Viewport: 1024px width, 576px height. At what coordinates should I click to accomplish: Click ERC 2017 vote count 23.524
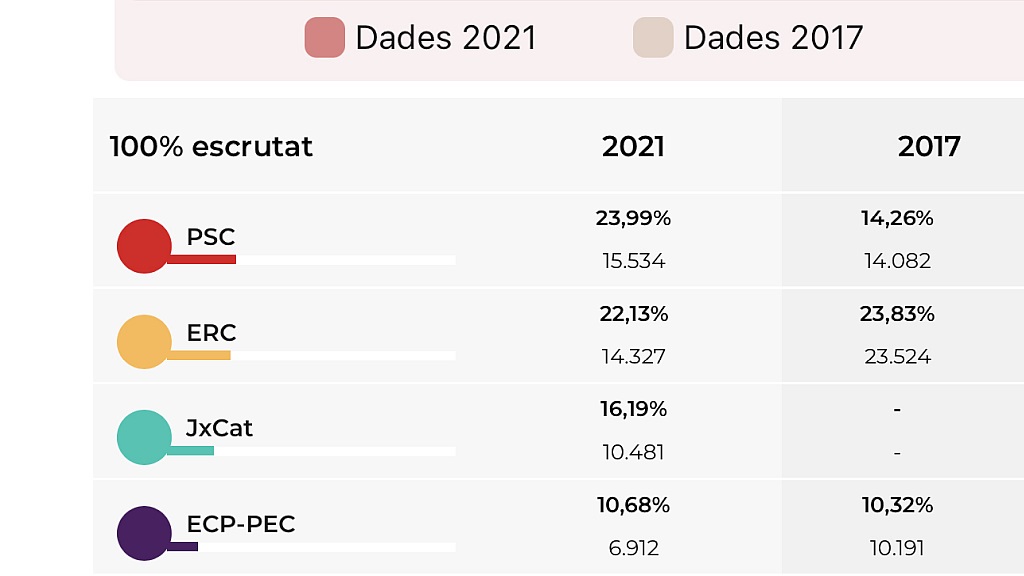click(x=897, y=357)
